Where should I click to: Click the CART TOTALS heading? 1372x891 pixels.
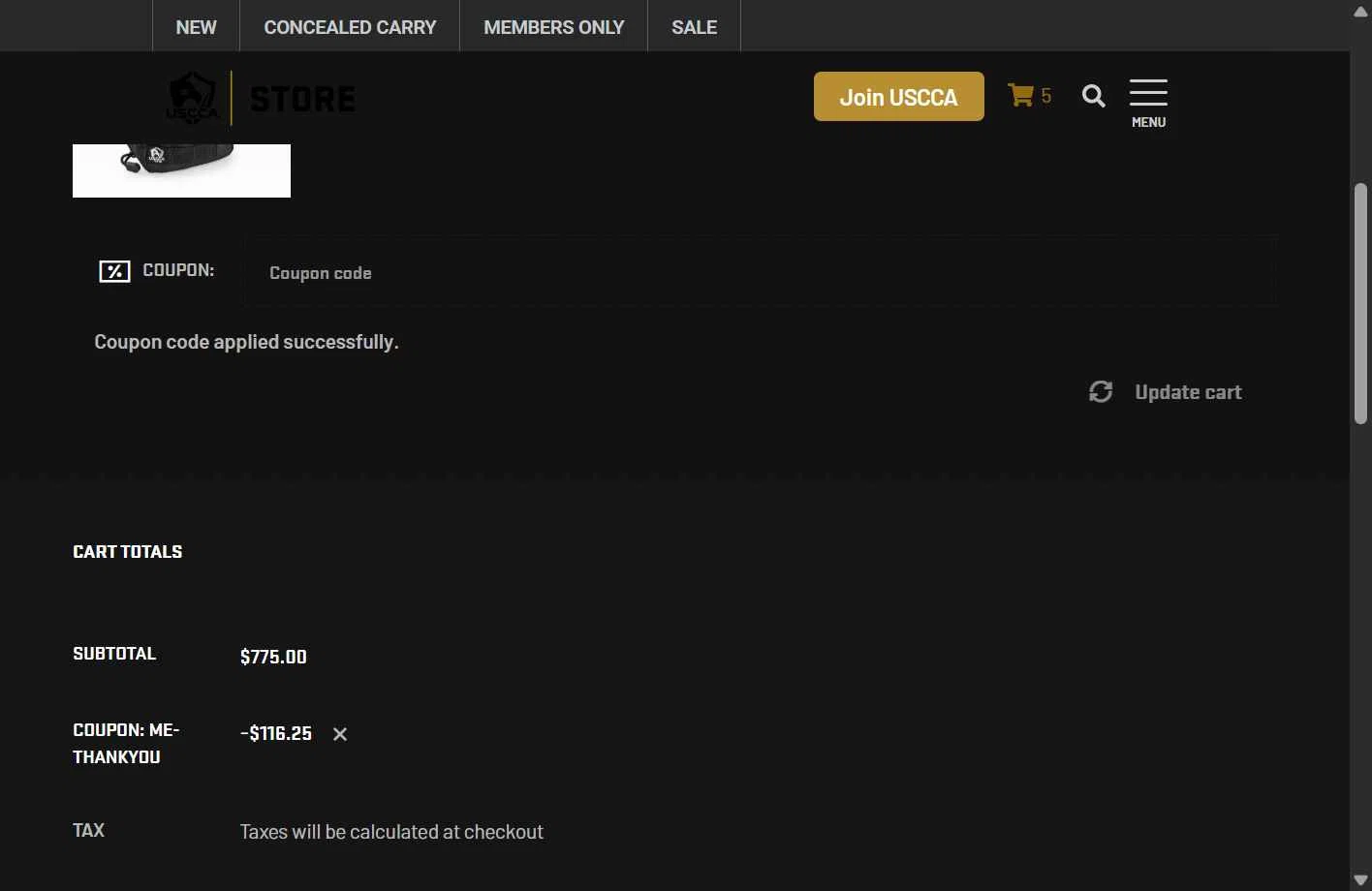[x=128, y=552]
